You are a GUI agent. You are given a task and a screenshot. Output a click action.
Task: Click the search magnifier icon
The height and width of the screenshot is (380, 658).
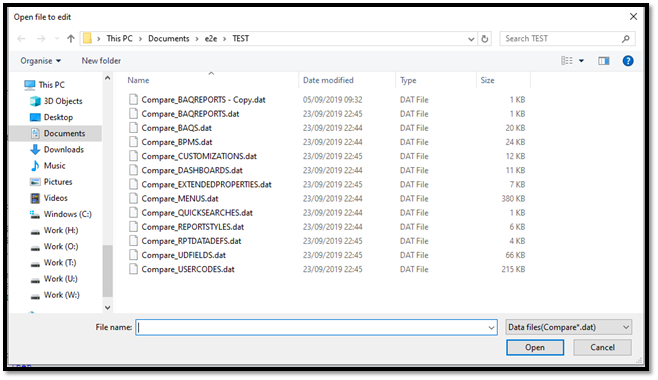[x=626, y=39]
